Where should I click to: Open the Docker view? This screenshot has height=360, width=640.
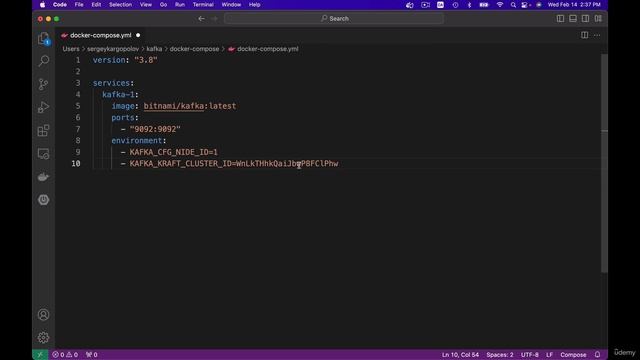pos(44,177)
